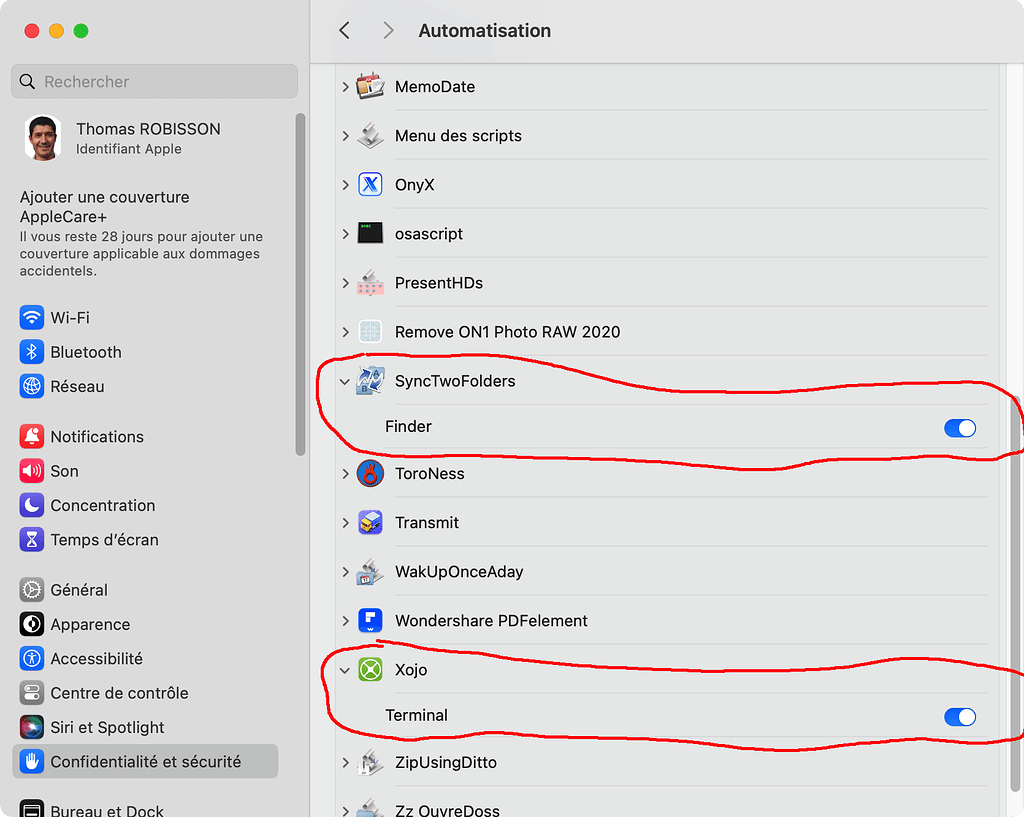1024x817 pixels.
Task: Expand the Wondershare PDFelement row chevron
Action: click(345, 620)
